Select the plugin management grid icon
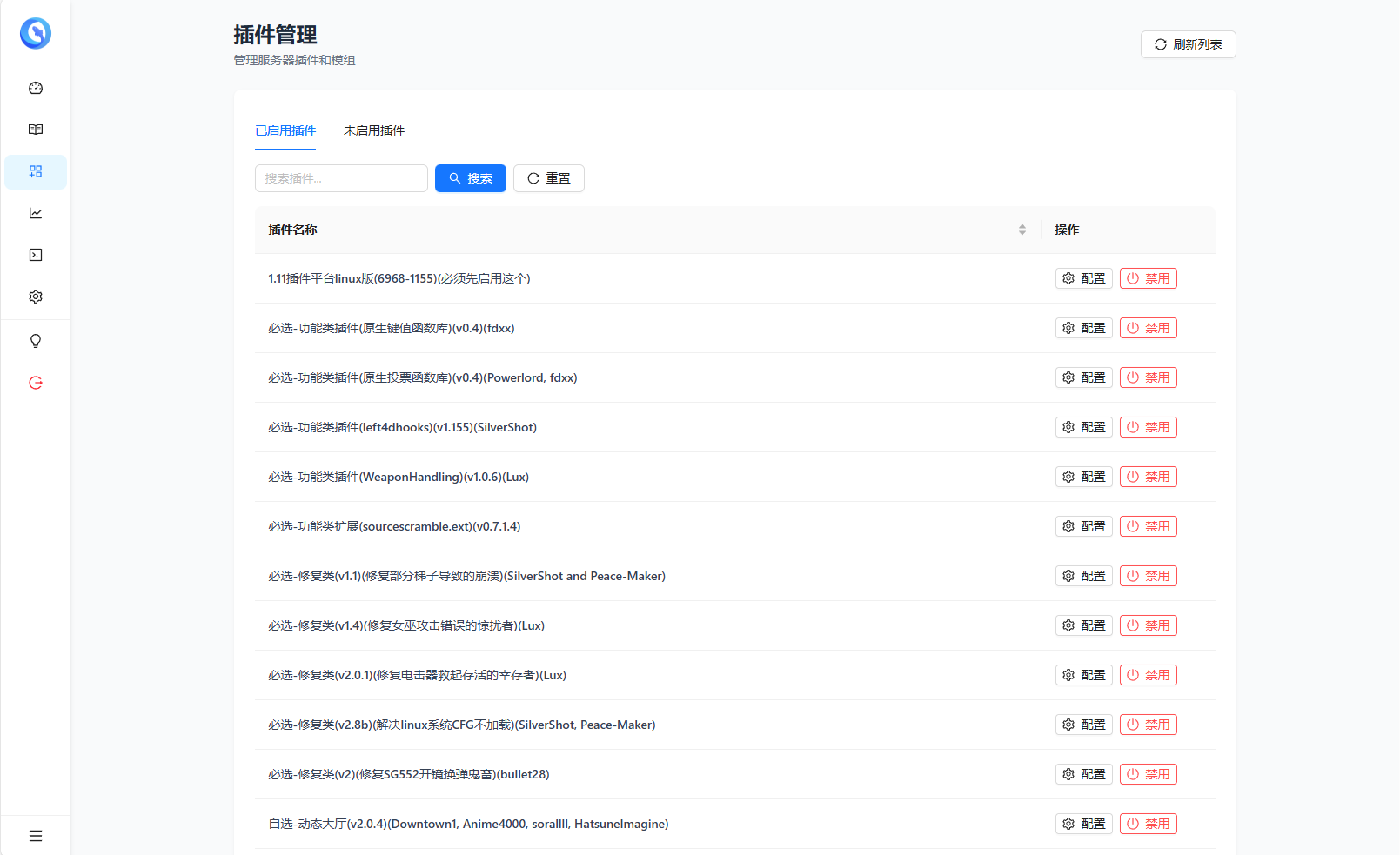1400x855 pixels. click(36, 171)
